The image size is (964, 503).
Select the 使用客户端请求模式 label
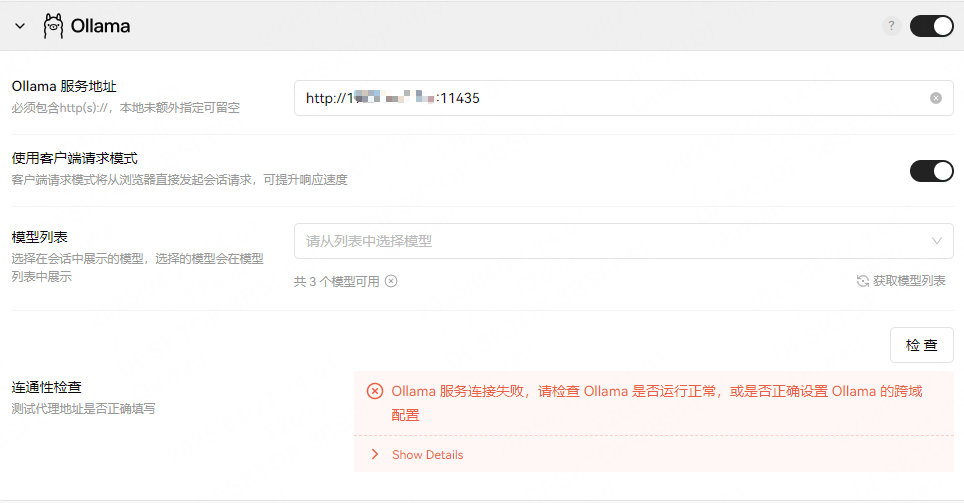74,158
